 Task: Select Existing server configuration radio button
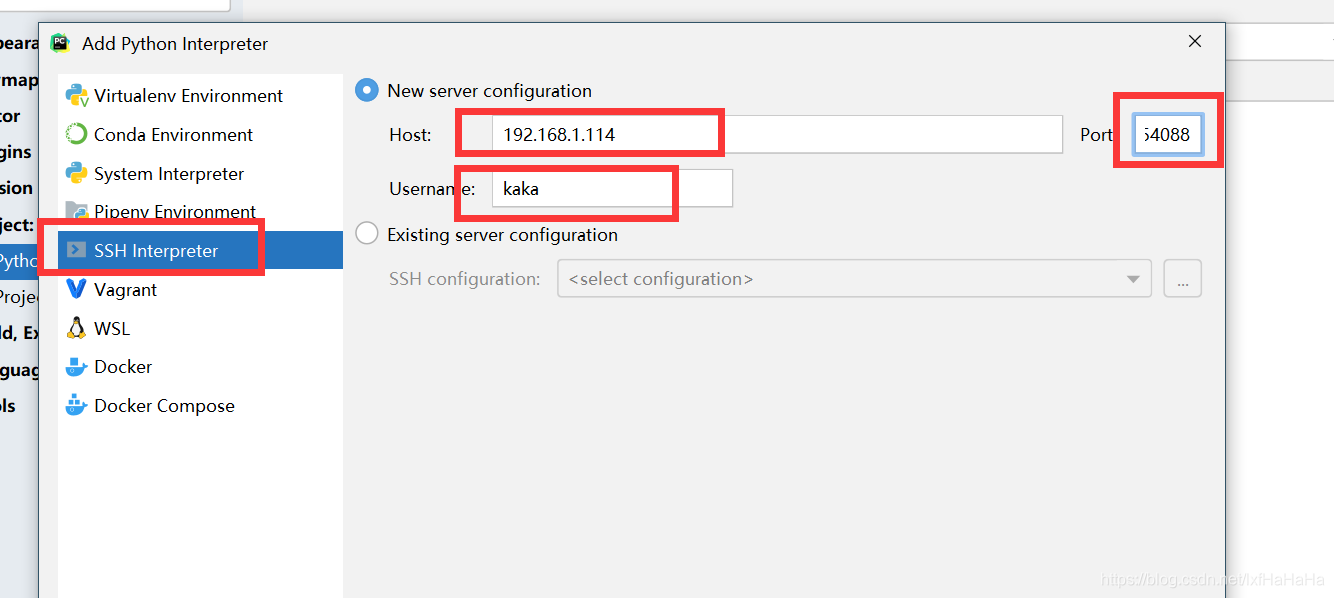[367, 234]
